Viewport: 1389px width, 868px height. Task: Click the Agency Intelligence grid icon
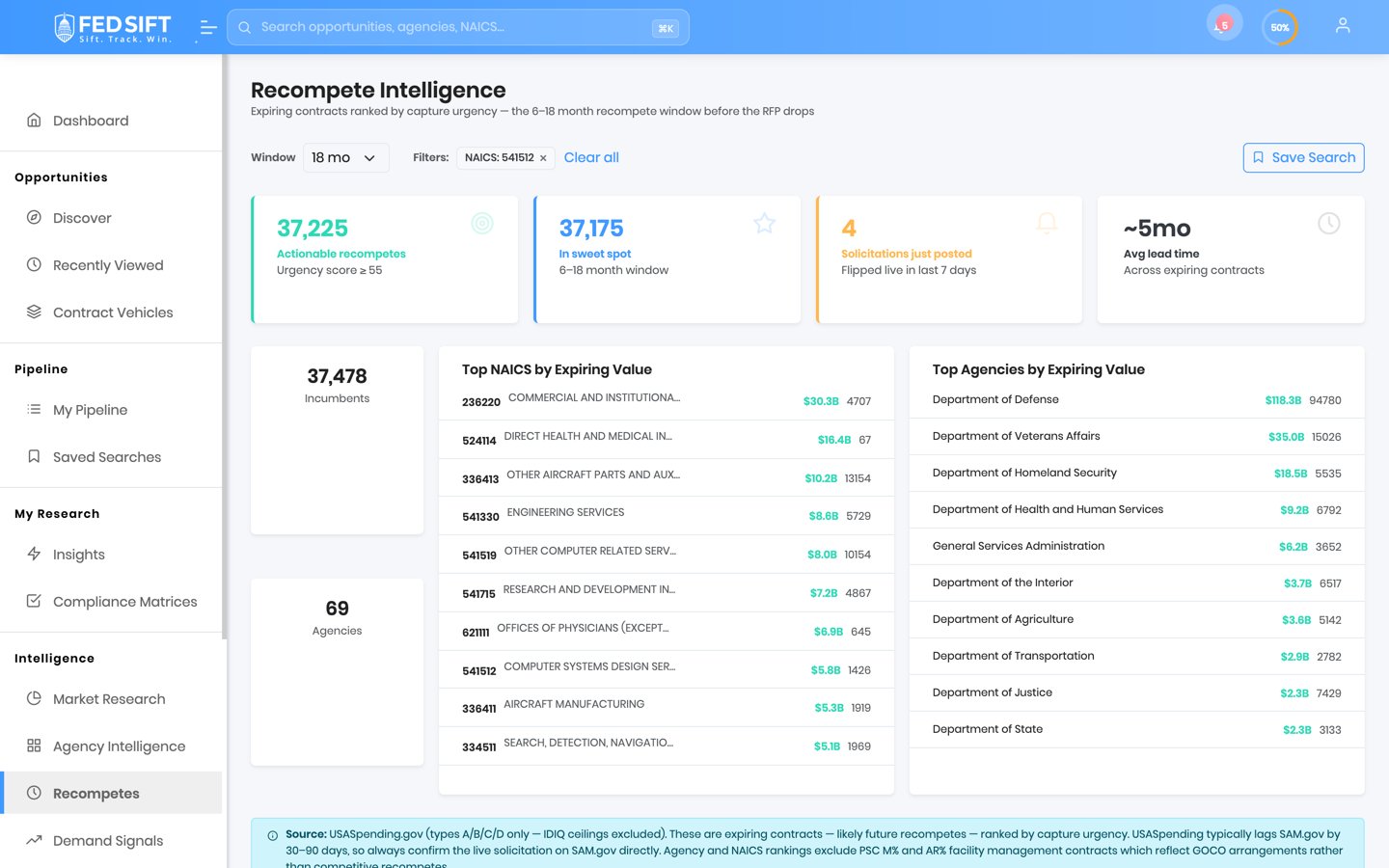[34, 746]
